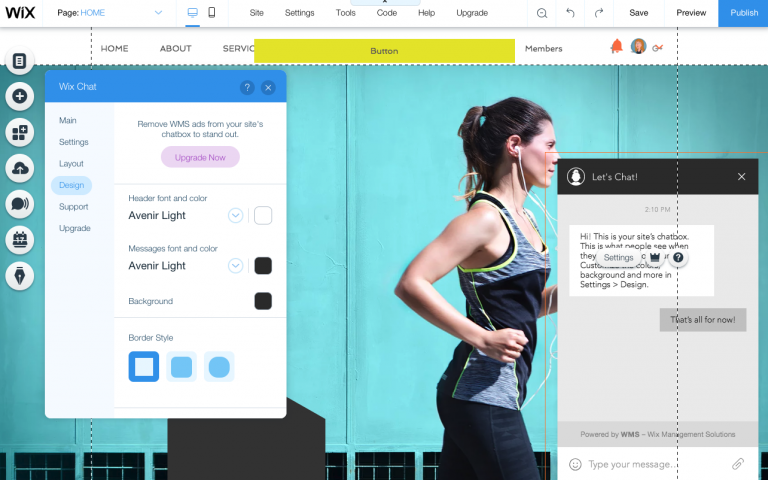Click the member avatar photo
768x480 pixels.
[x=638, y=47]
